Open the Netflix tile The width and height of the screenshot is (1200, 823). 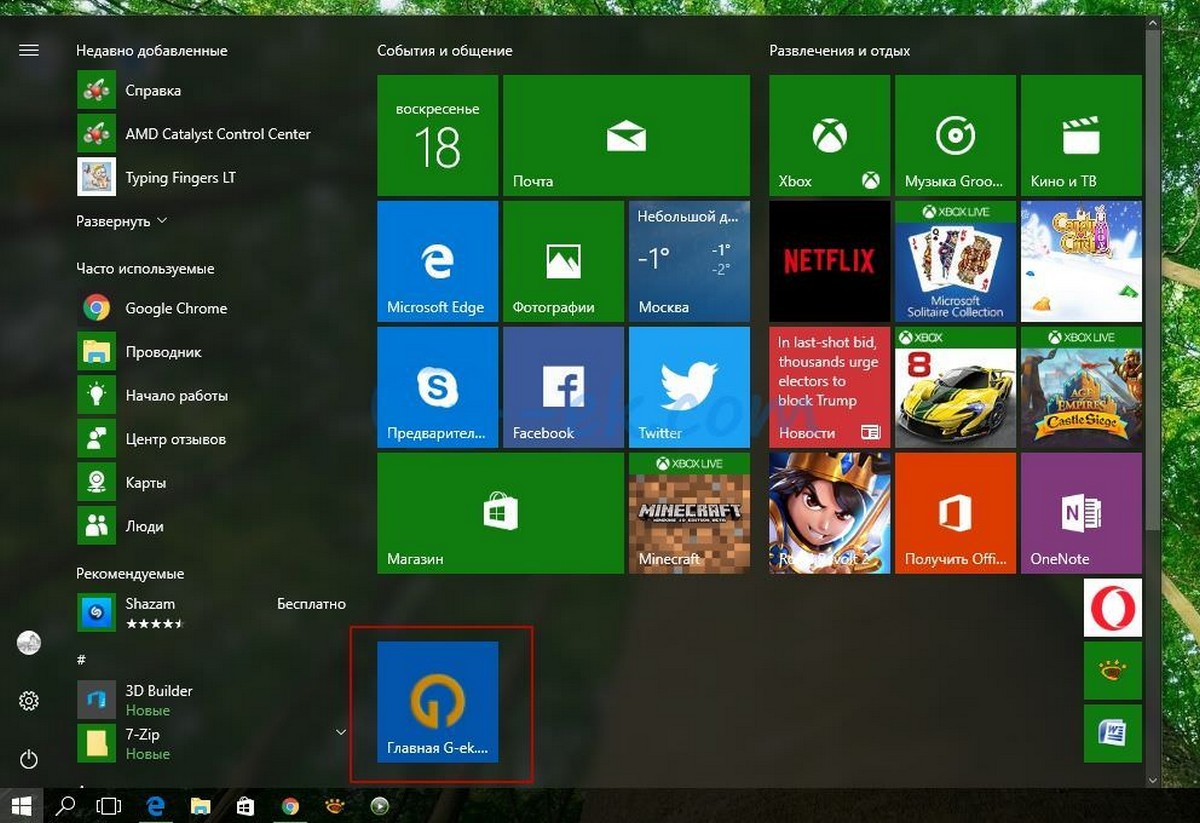tap(829, 260)
